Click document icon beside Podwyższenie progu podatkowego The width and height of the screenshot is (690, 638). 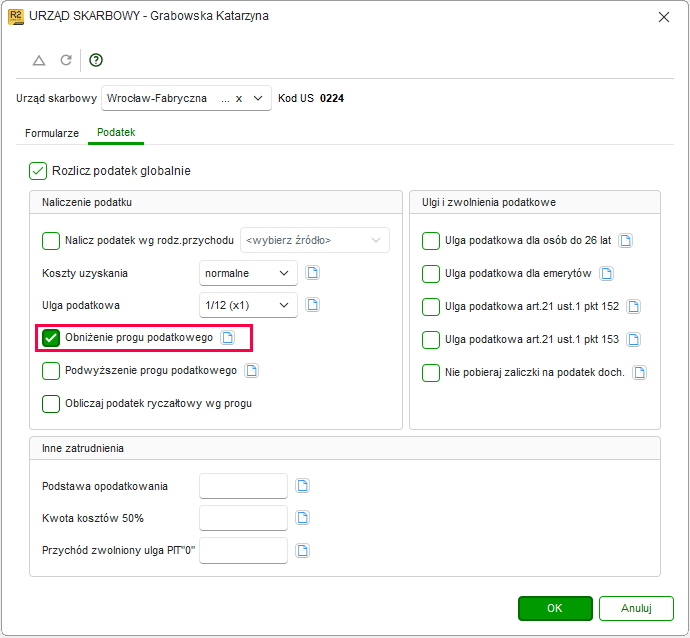click(x=252, y=370)
